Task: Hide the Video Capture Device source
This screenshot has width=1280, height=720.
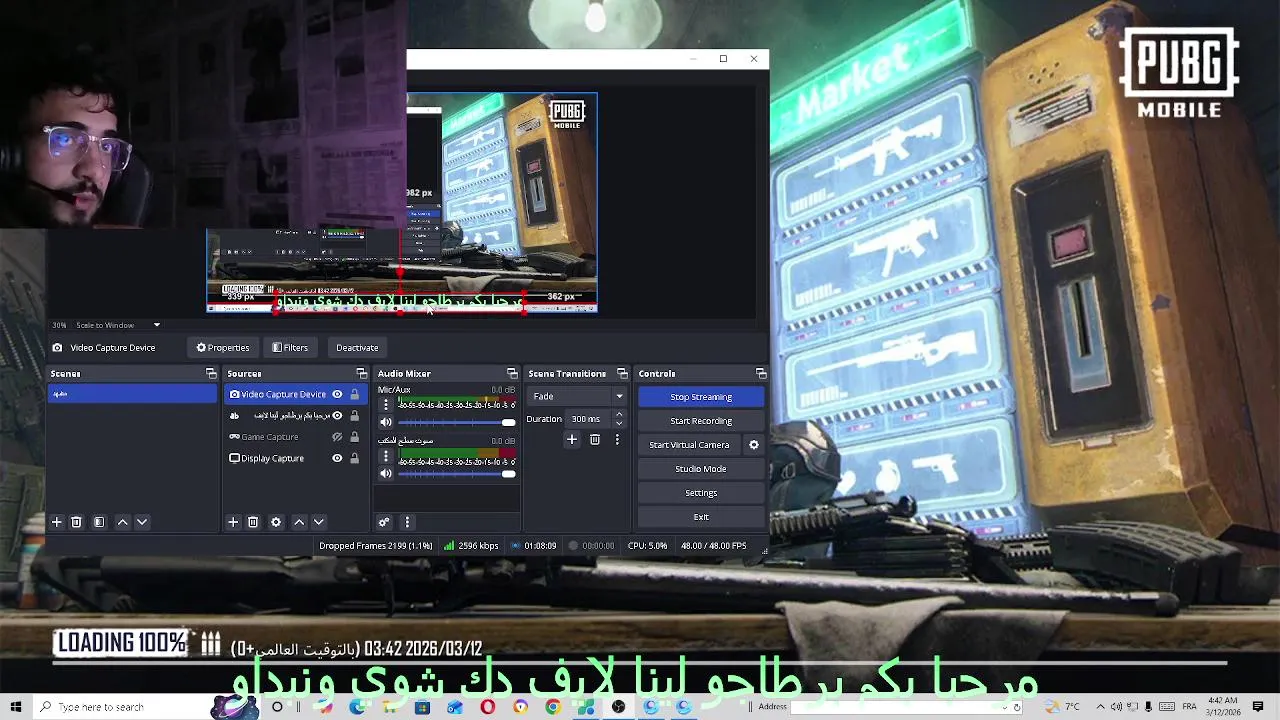Action: (337, 394)
